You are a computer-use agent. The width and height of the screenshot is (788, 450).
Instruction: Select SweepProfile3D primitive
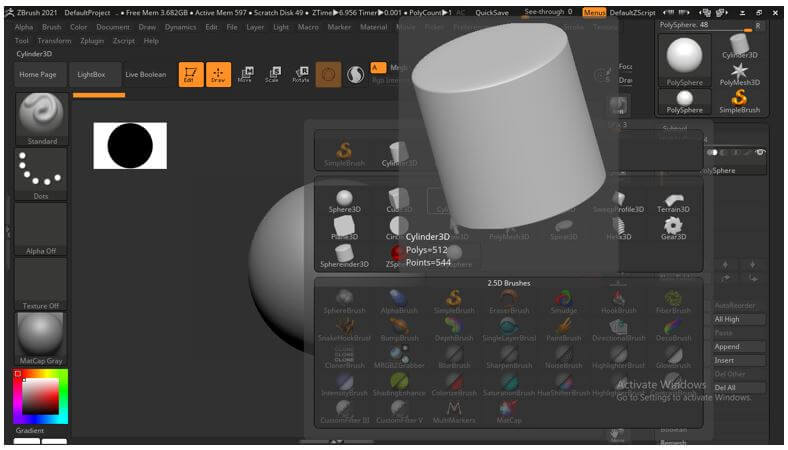[619, 202]
